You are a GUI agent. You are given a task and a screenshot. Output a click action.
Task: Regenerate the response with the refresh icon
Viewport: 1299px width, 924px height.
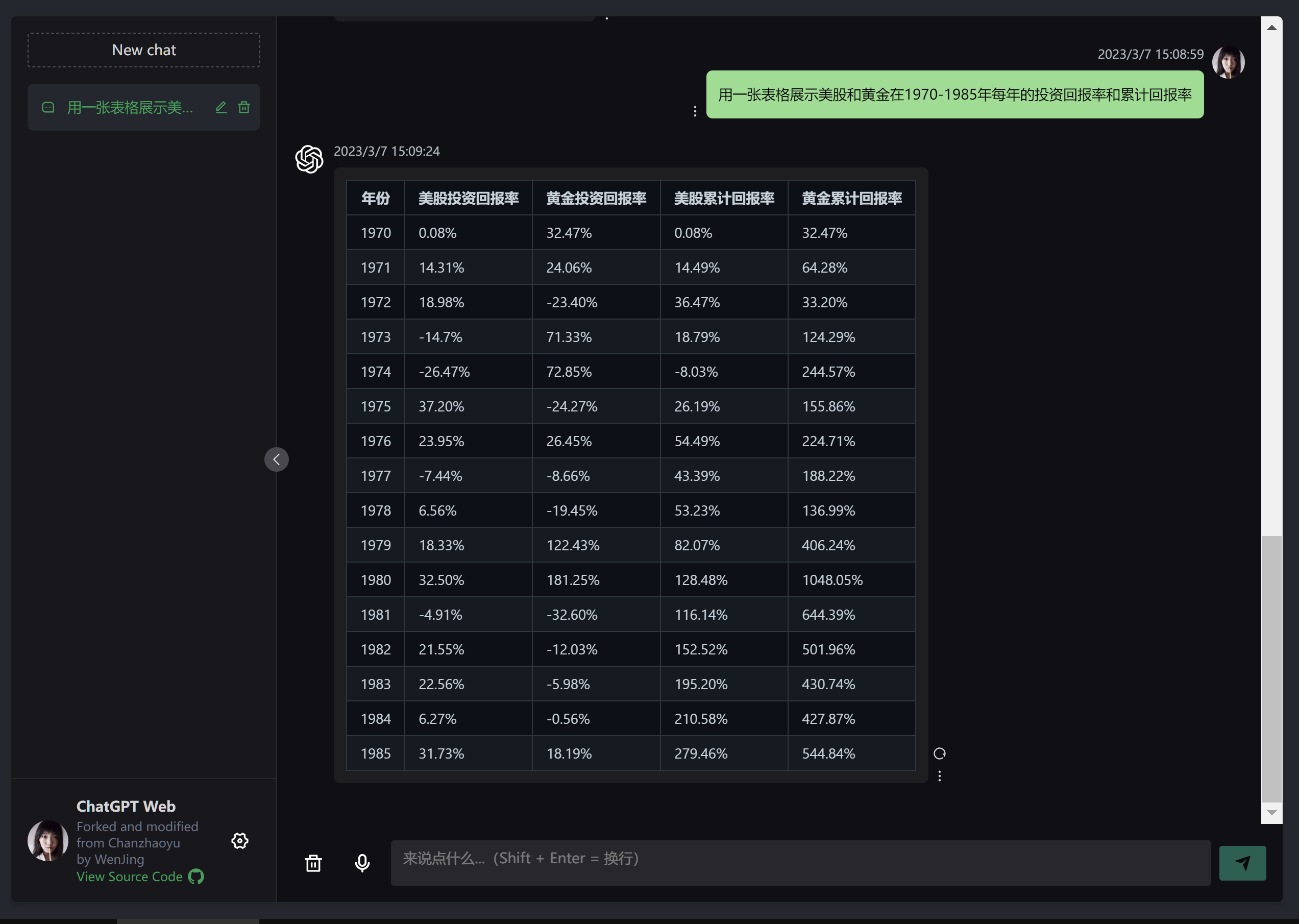[939, 753]
